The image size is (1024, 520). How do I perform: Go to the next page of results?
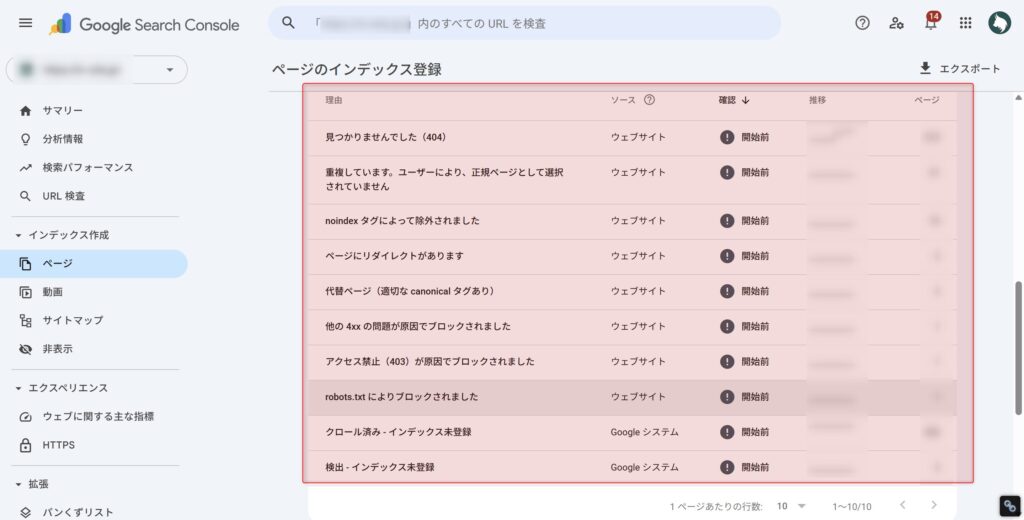point(934,504)
